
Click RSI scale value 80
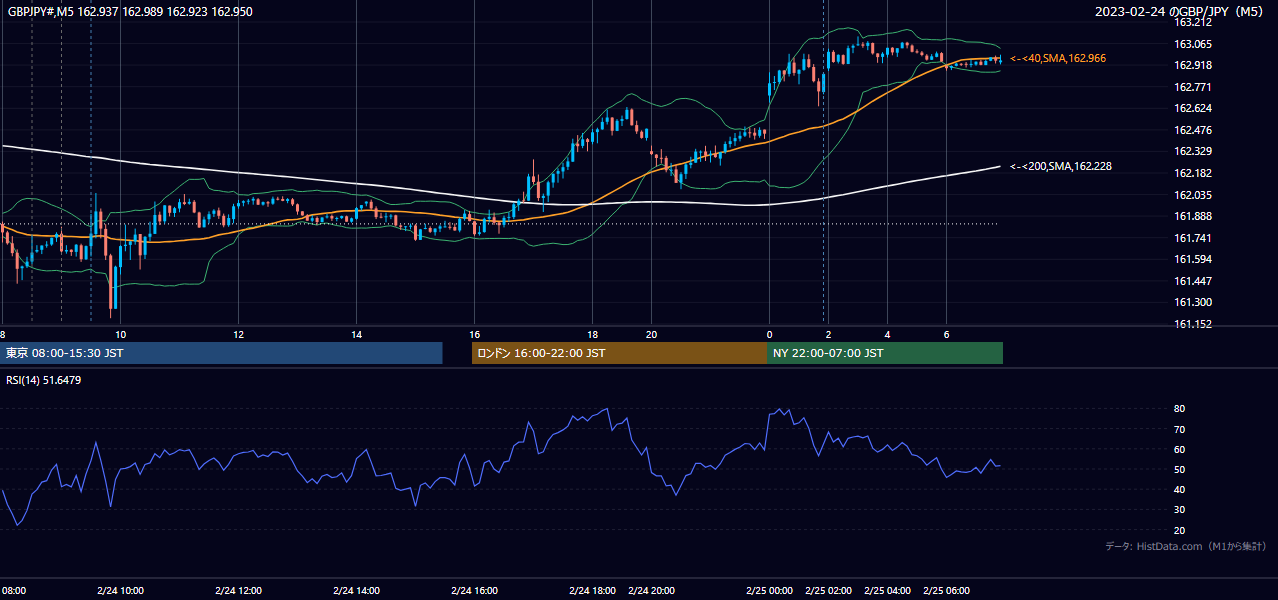click(x=1179, y=409)
